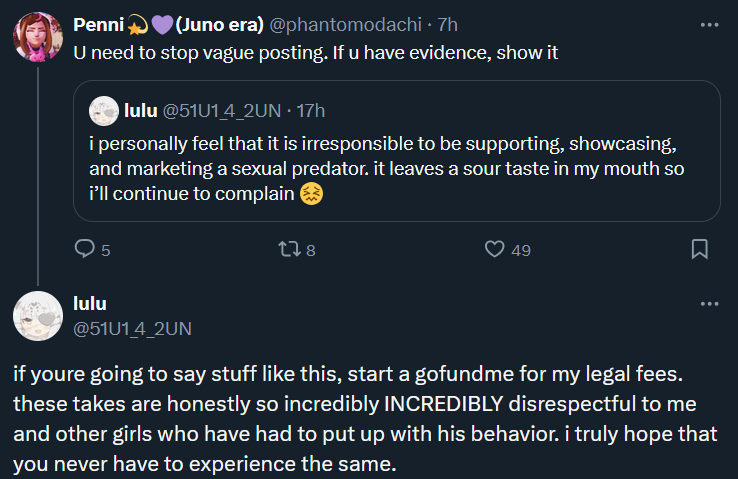Image resolution: width=738 pixels, height=479 pixels.
Task: Click @51U1_4_2UN handle under lulu's reply name
Action: (132, 327)
